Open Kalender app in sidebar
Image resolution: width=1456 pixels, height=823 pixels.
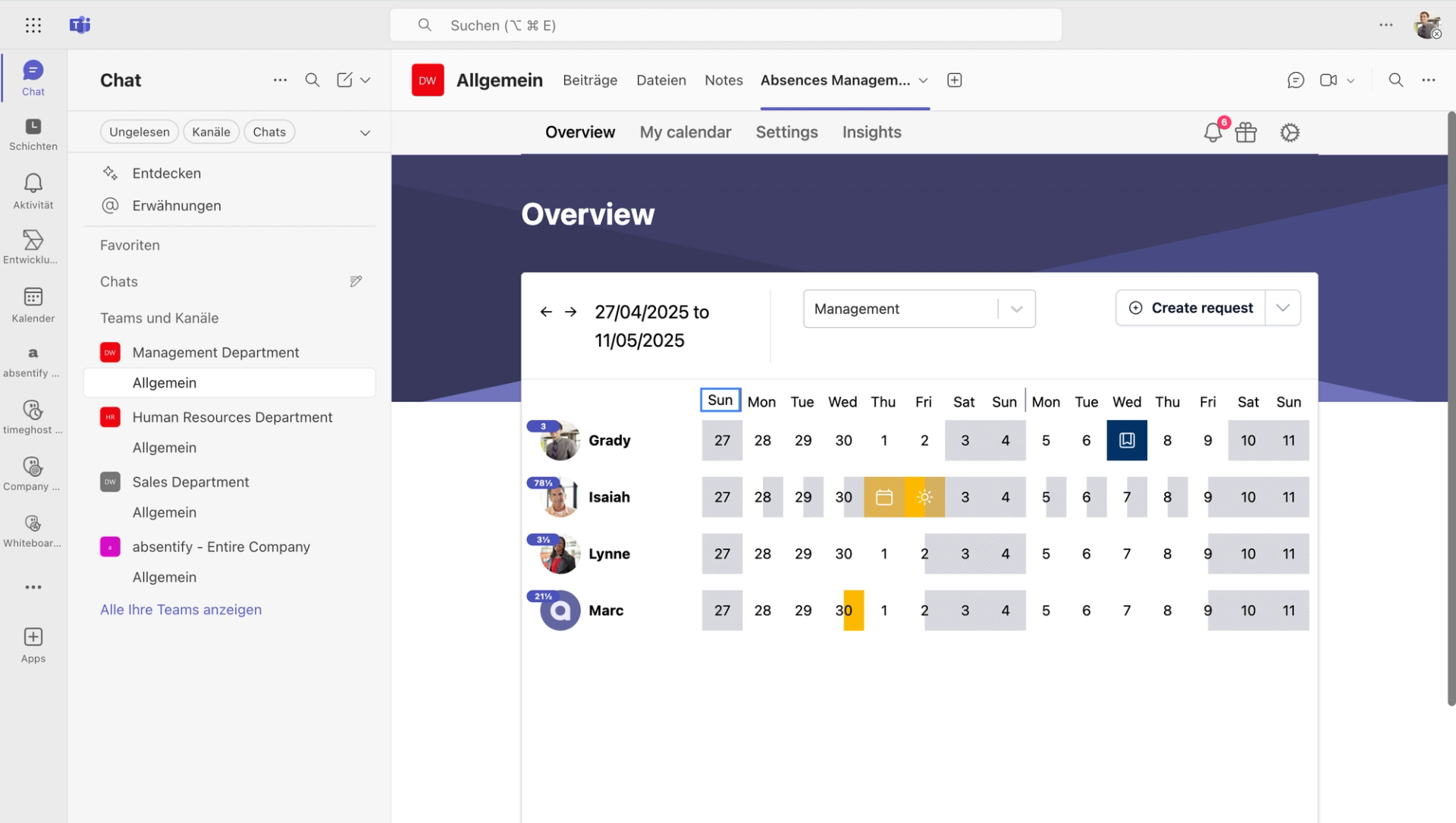pos(33,304)
